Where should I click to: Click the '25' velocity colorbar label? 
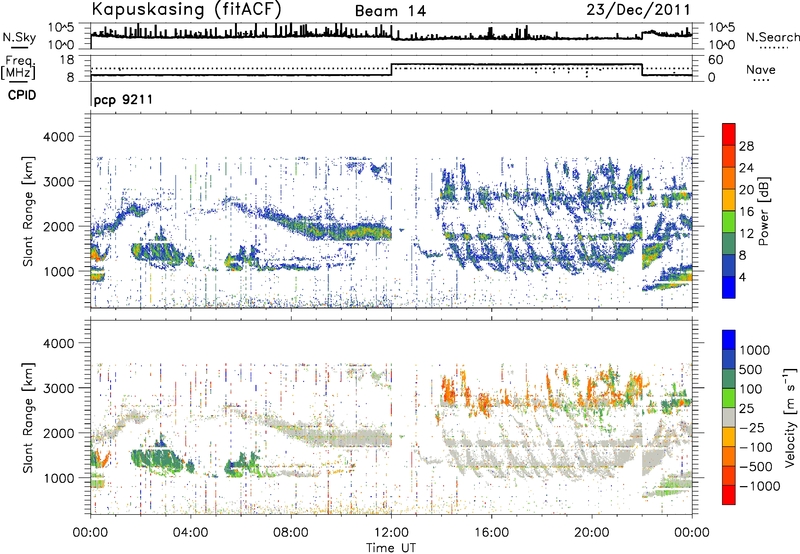[746, 409]
